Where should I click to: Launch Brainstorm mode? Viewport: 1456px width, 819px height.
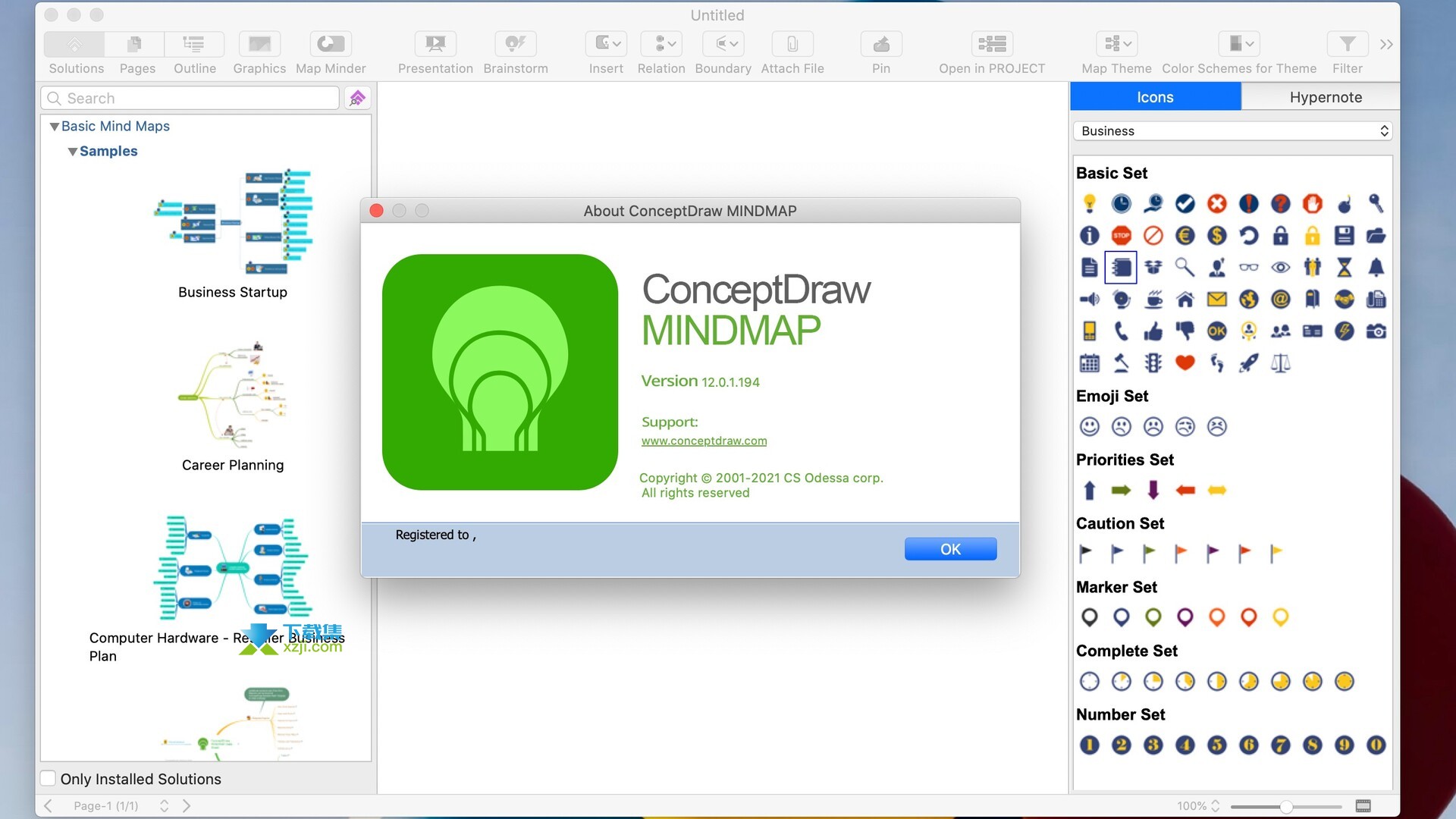pos(516,44)
